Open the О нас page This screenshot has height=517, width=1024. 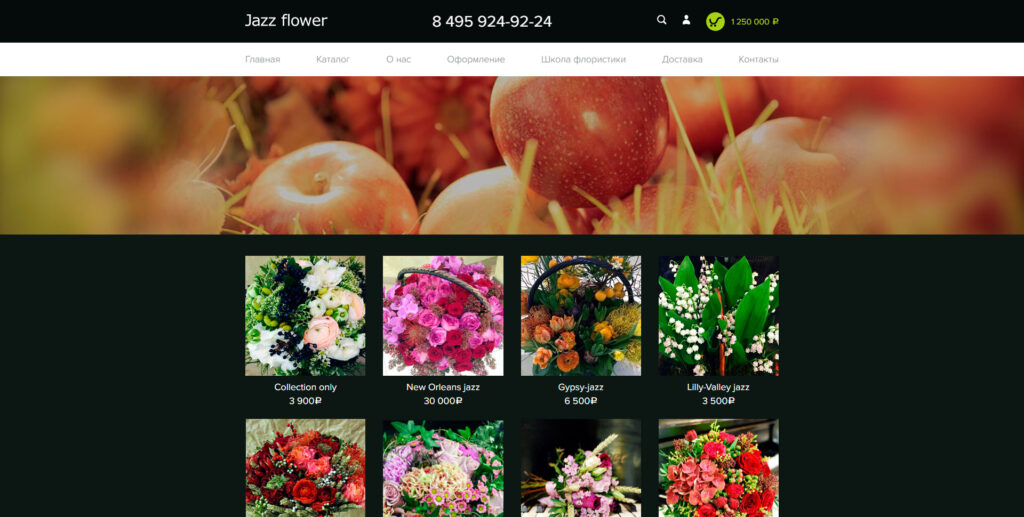click(x=398, y=59)
